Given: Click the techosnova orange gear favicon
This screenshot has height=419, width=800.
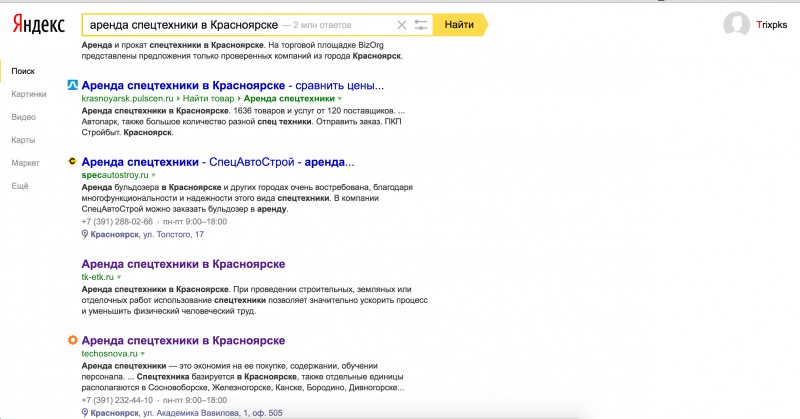Looking at the screenshot, I should tap(72, 340).
